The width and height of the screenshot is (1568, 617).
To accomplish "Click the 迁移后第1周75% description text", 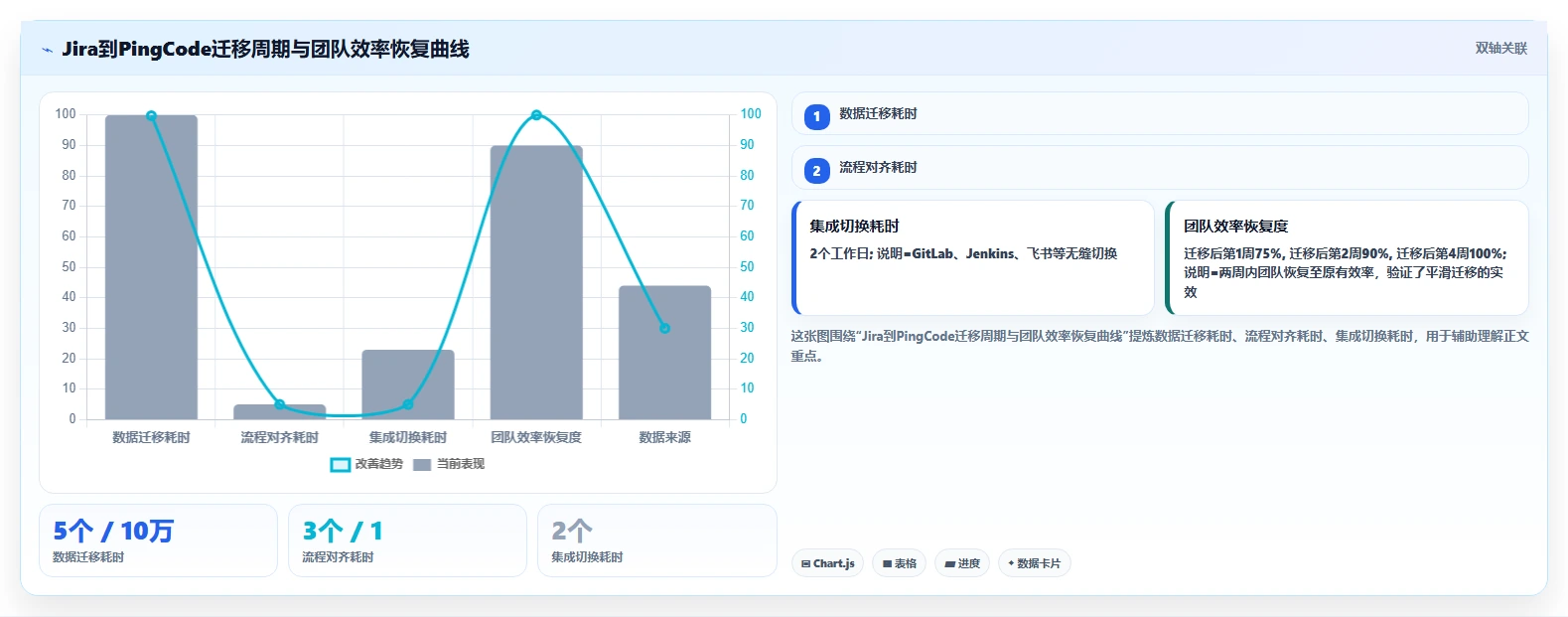I will click(1345, 272).
